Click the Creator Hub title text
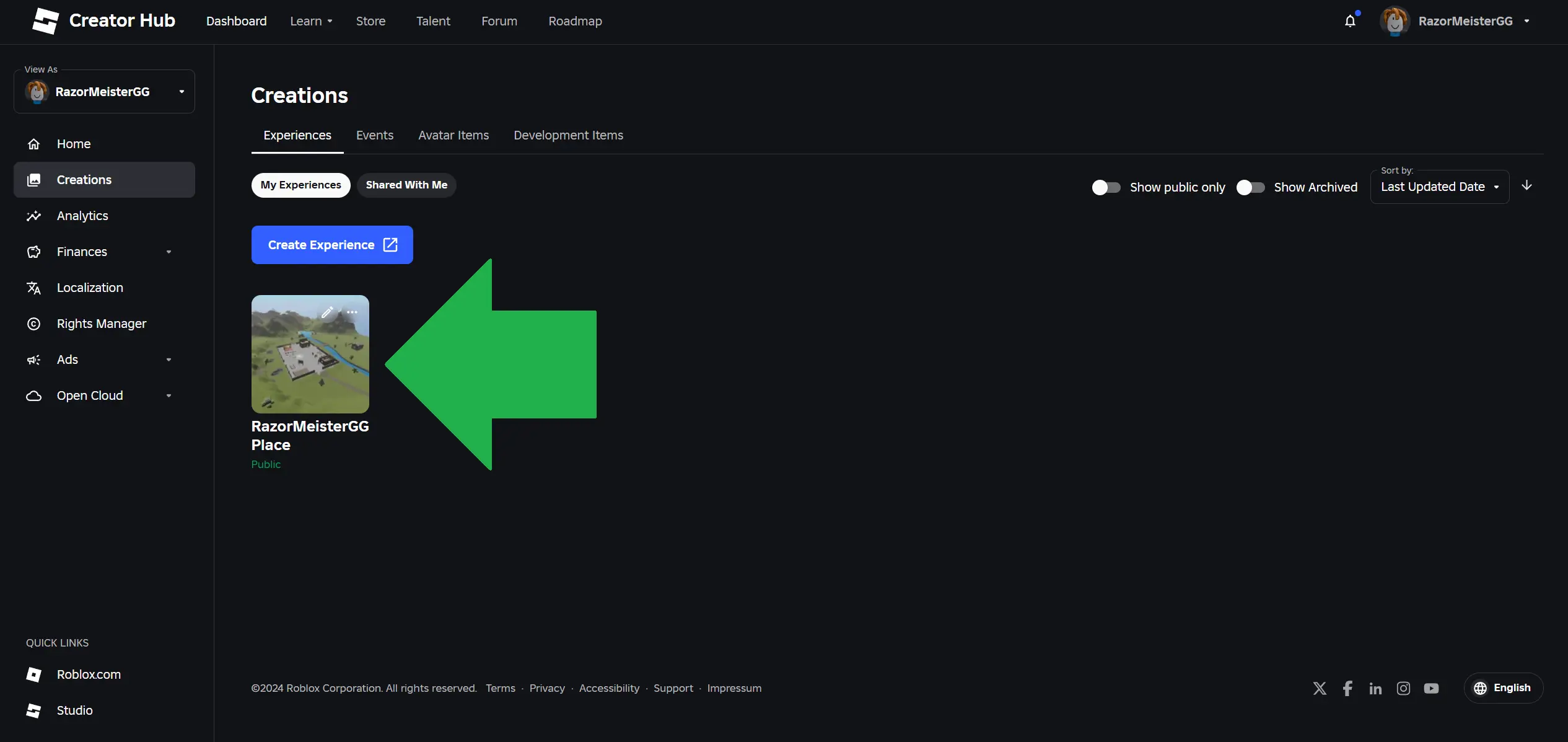 click(x=122, y=20)
